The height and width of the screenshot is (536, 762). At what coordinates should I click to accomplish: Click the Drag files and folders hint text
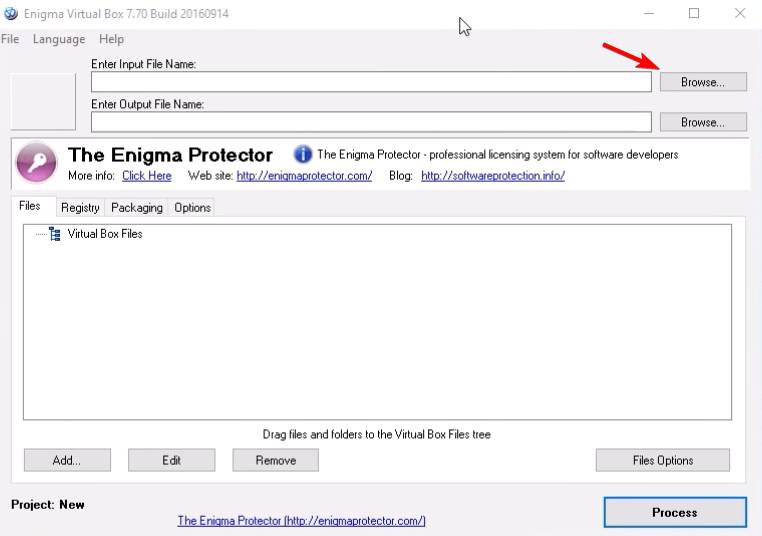377,434
